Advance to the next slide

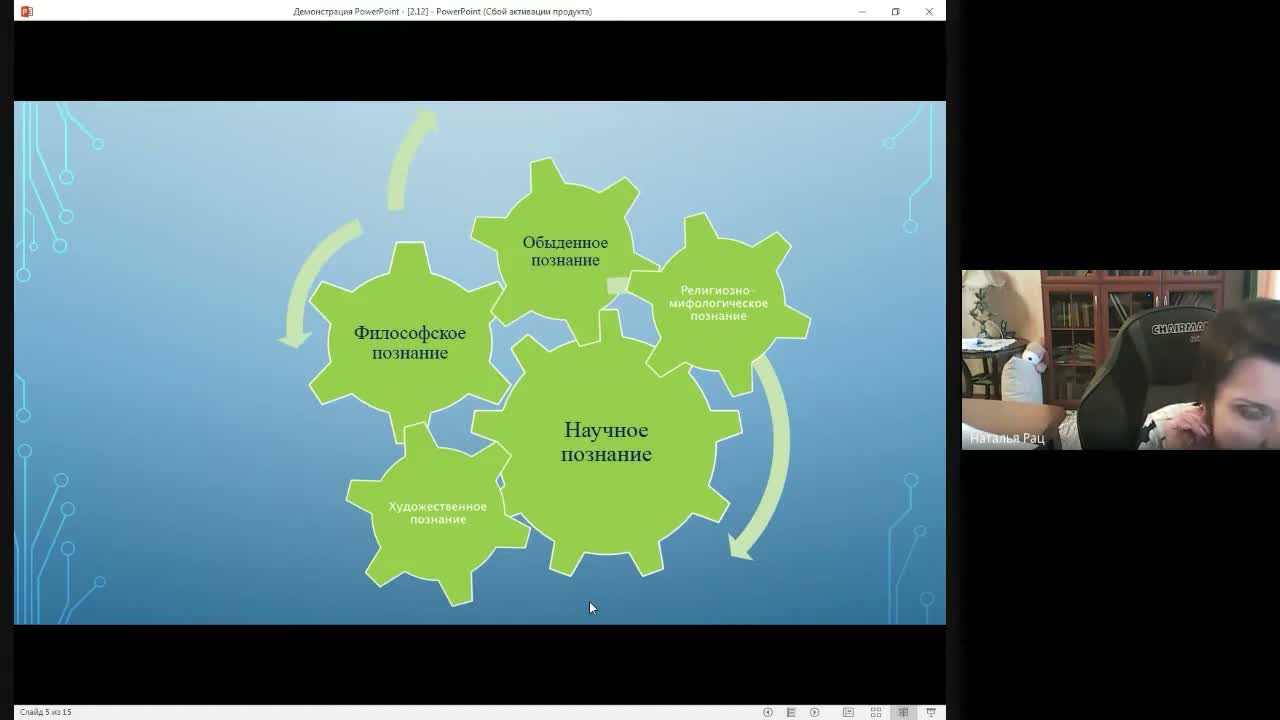(814, 712)
